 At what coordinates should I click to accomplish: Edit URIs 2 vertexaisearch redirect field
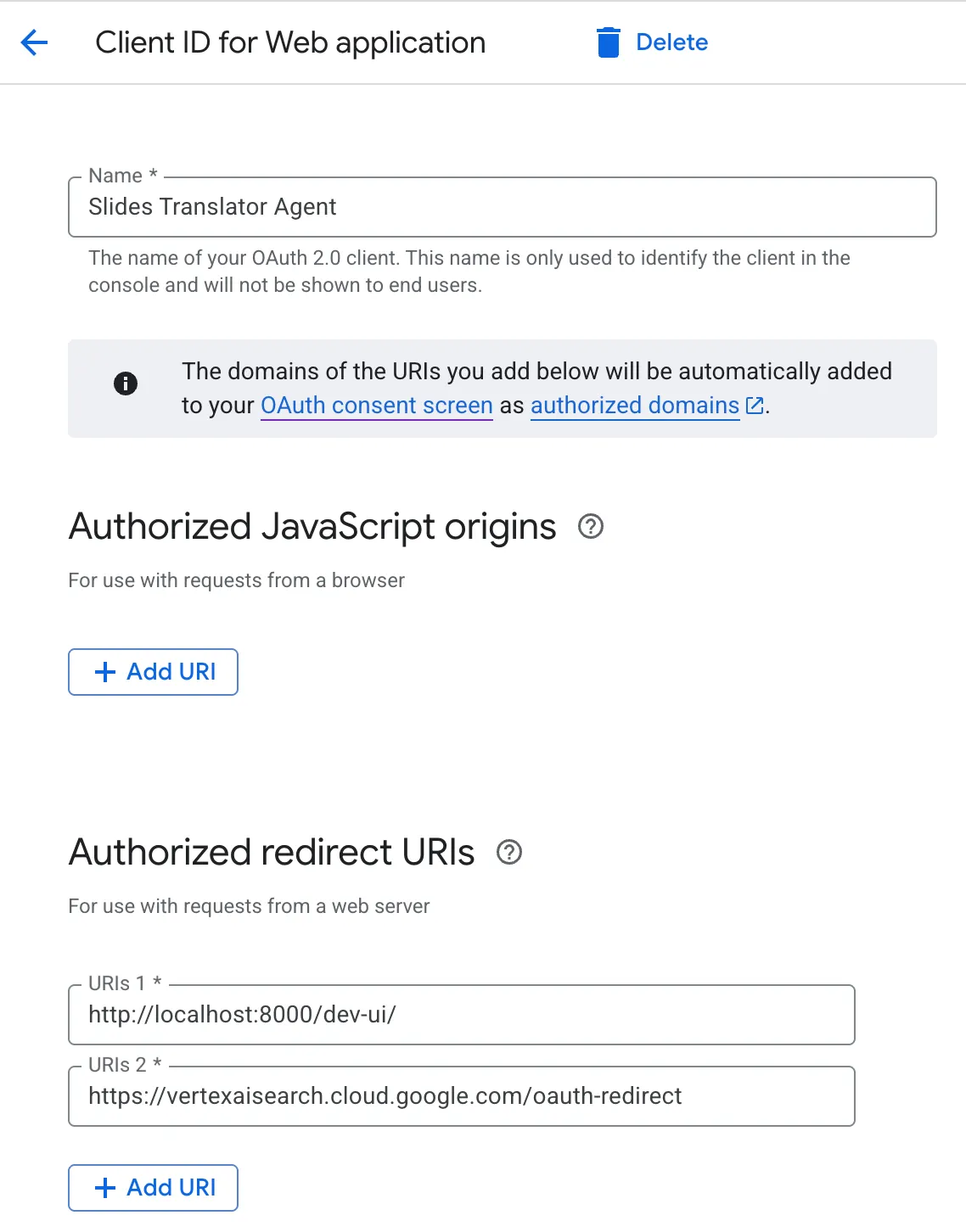pos(461,1096)
